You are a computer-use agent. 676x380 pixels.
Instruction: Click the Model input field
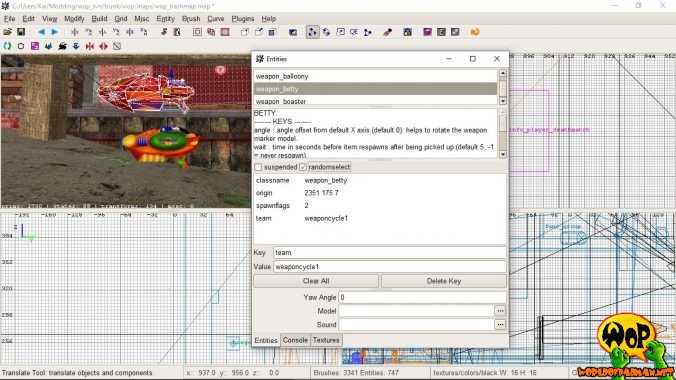point(416,311)
